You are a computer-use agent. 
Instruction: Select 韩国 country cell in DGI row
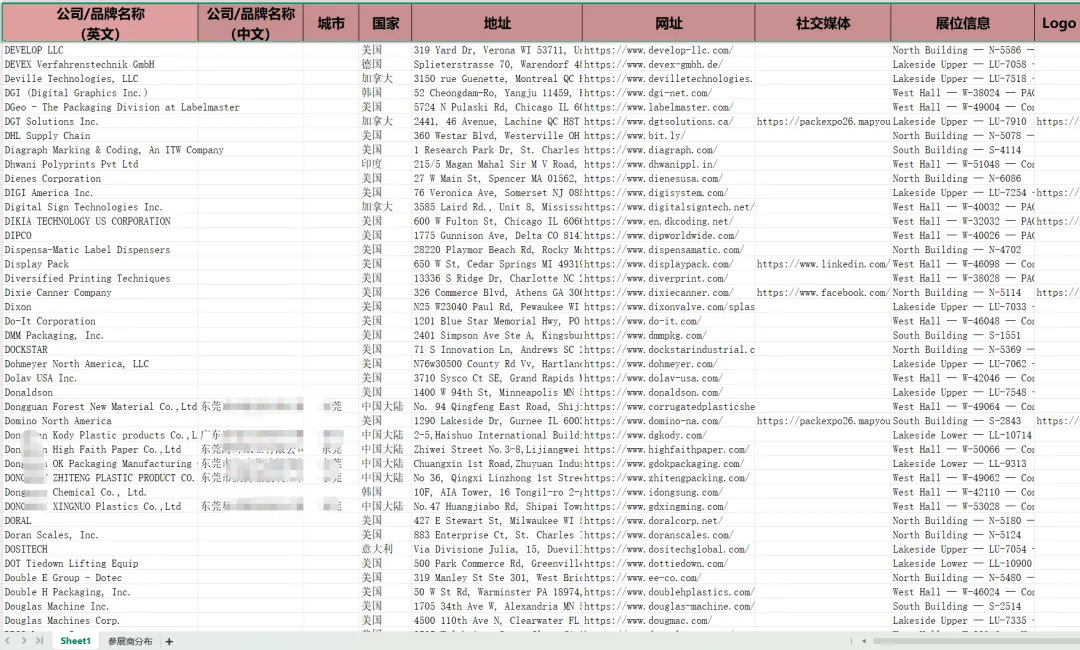point(385,93)
